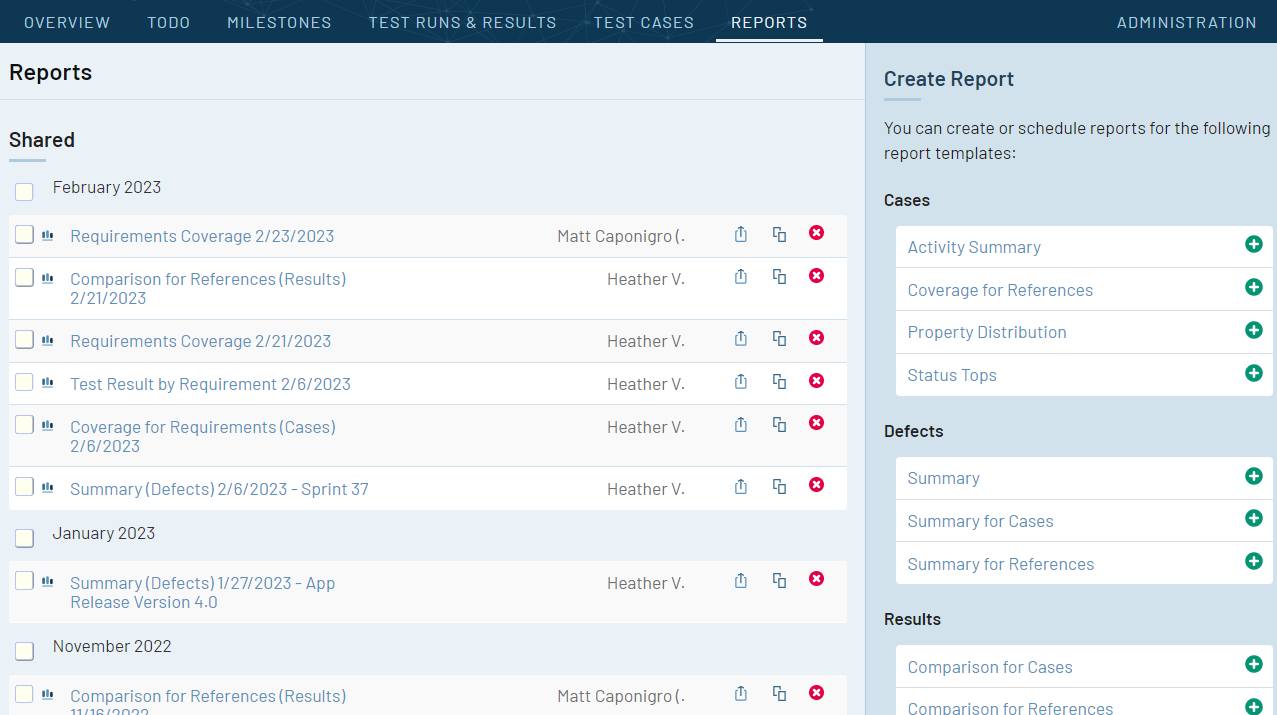This screenshot has width=1277, height=715.
Task: Select all February 2023 reports checkbox
Action: [x=24, y=192]
